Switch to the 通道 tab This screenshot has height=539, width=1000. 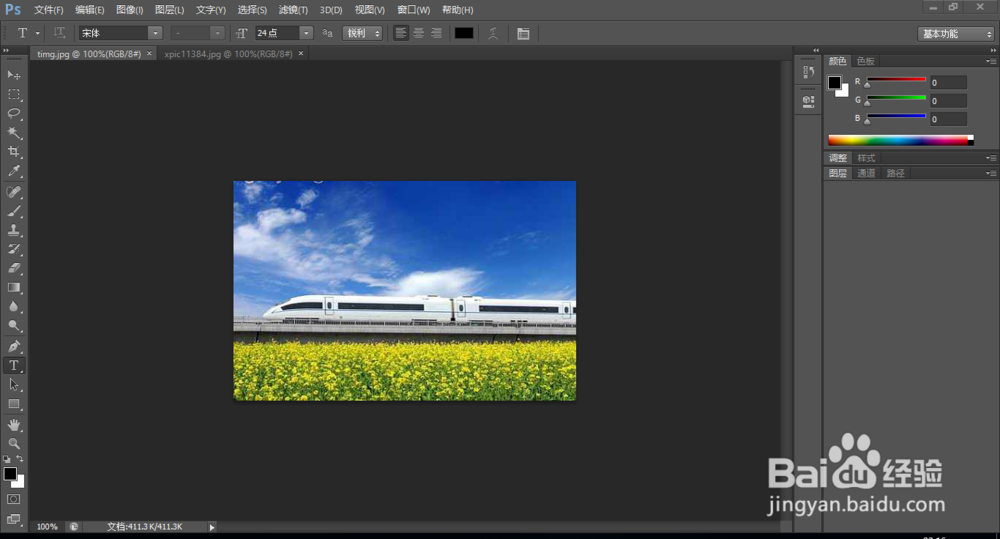[865, 173]
